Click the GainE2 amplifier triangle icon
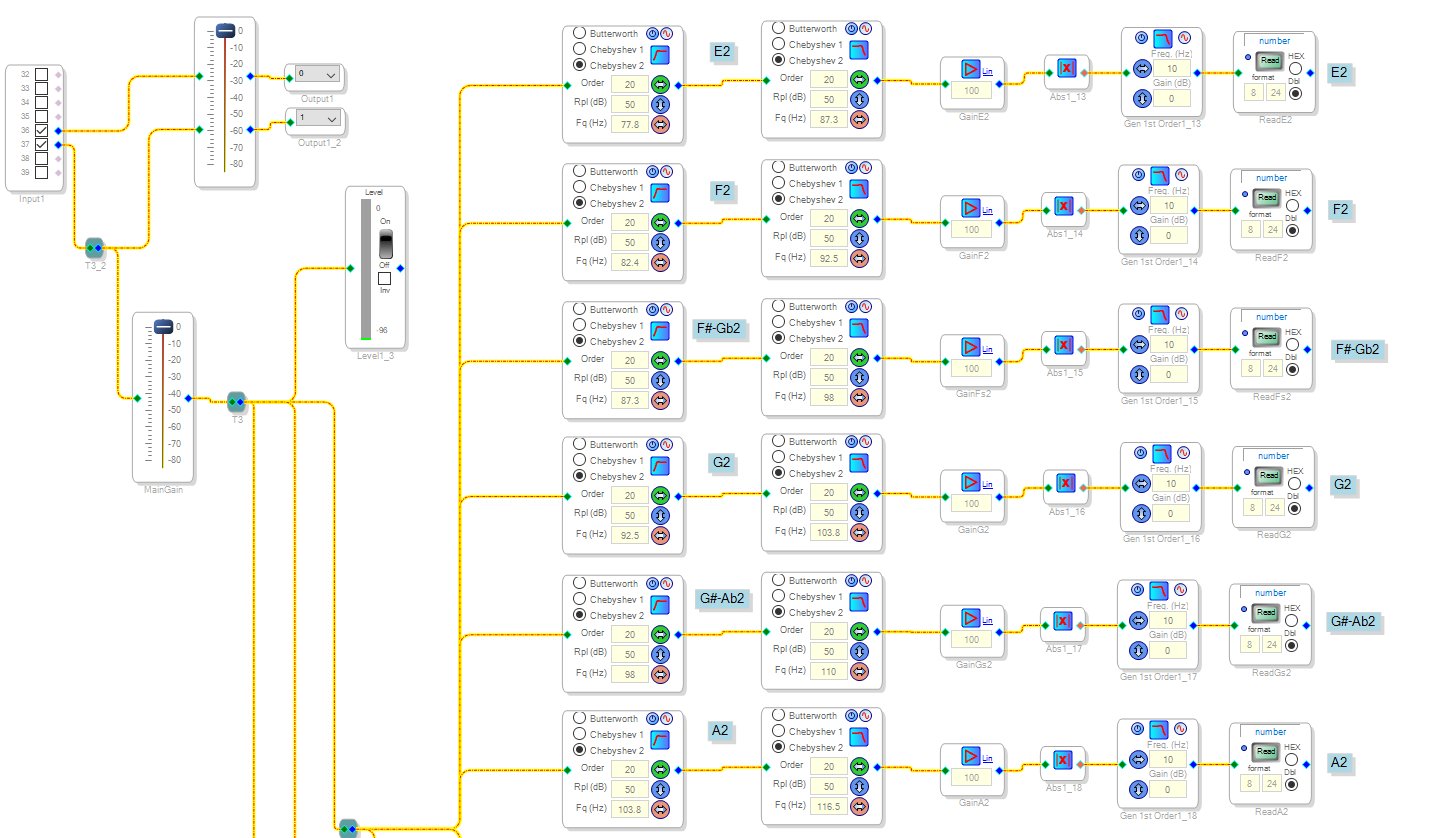Screen dimensions: 1456x838 click(971, 69)
